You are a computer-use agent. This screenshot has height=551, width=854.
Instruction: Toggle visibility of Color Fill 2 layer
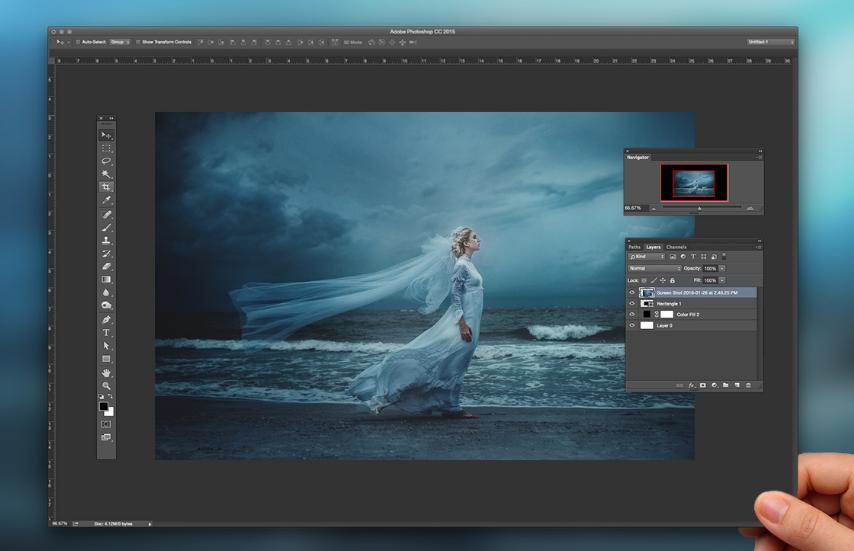[632, 314]
